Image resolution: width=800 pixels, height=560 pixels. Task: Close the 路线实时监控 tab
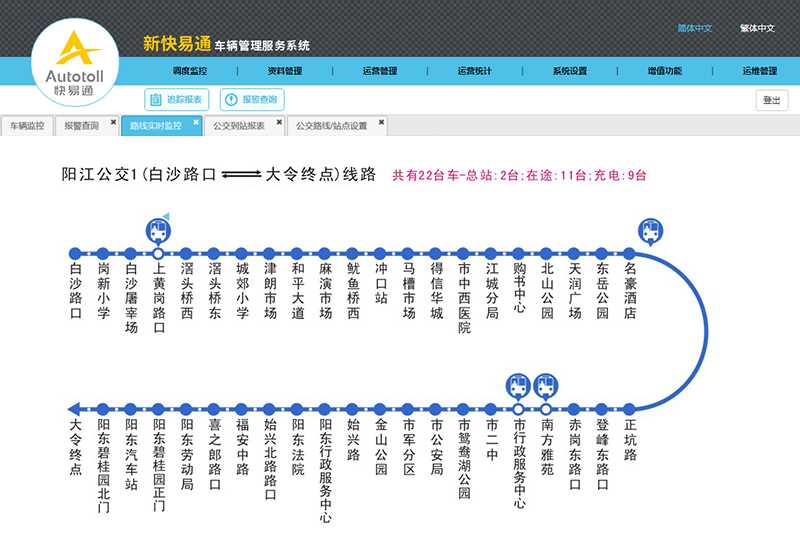click(196, 122)
